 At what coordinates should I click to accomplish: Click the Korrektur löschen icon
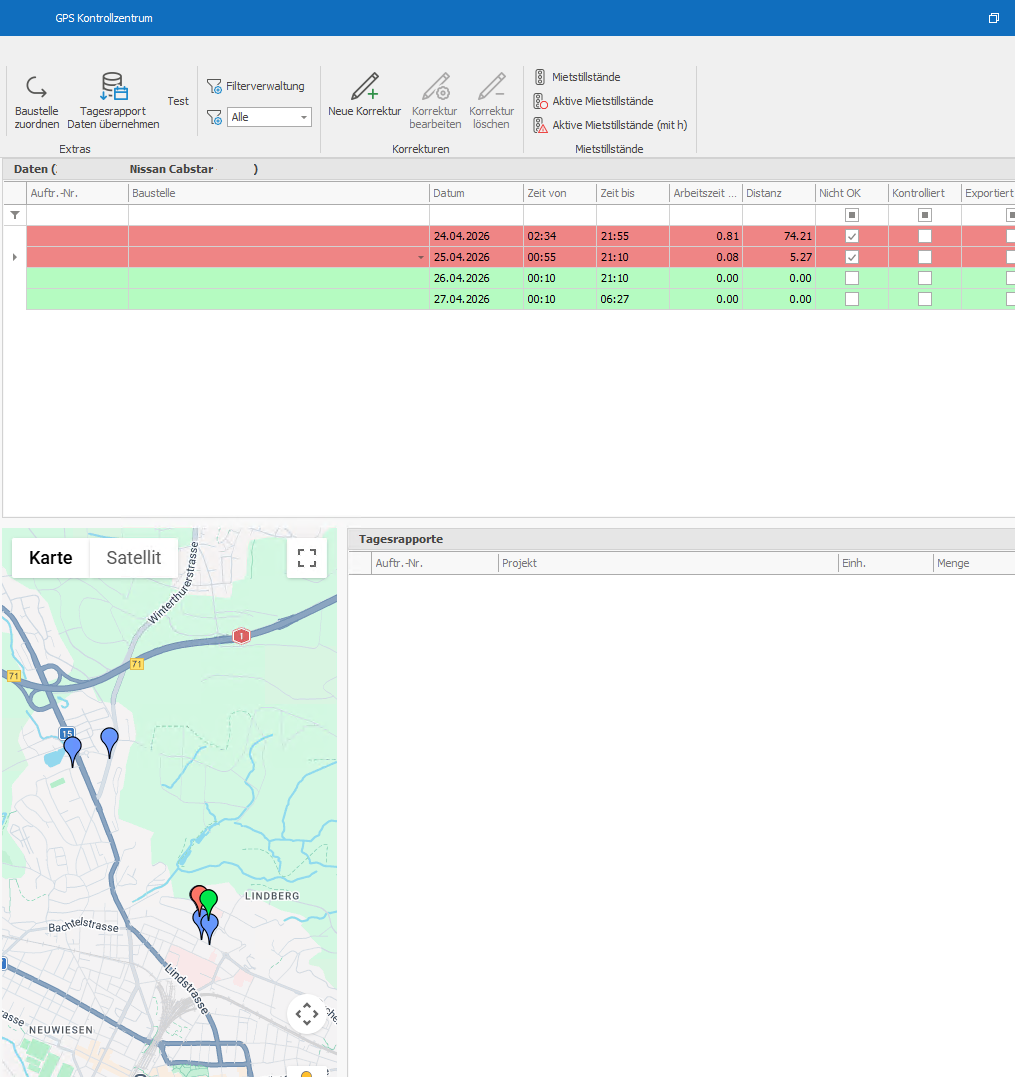click(492, 87)
